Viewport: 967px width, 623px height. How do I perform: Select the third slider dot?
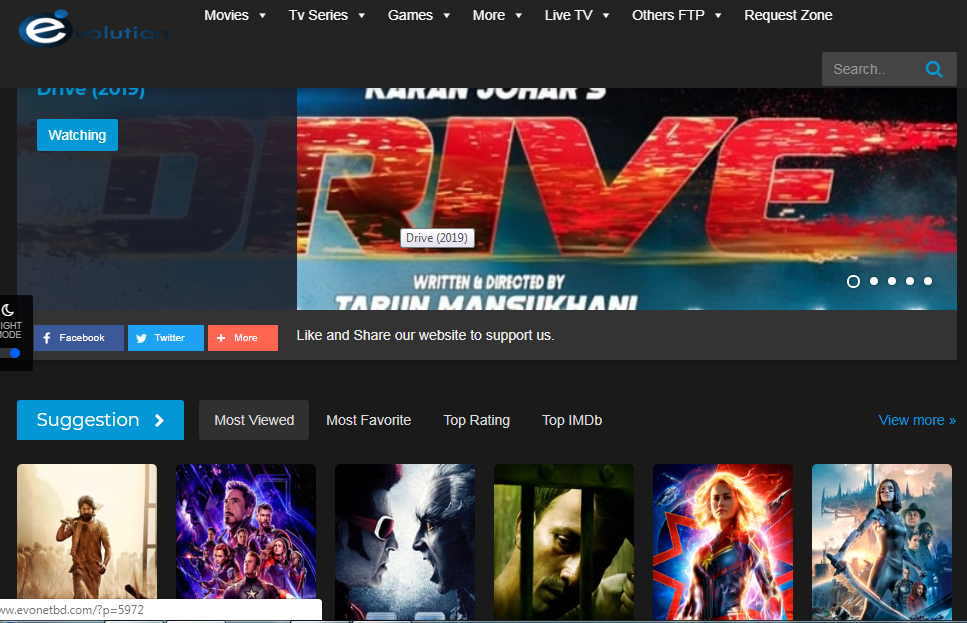click(892, 281)
